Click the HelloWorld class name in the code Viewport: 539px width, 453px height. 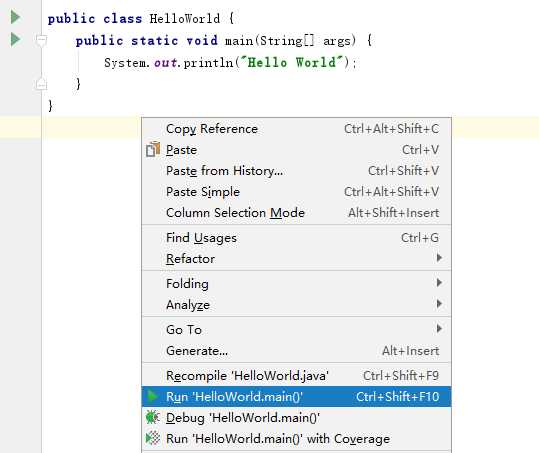(x=185, y=19)
